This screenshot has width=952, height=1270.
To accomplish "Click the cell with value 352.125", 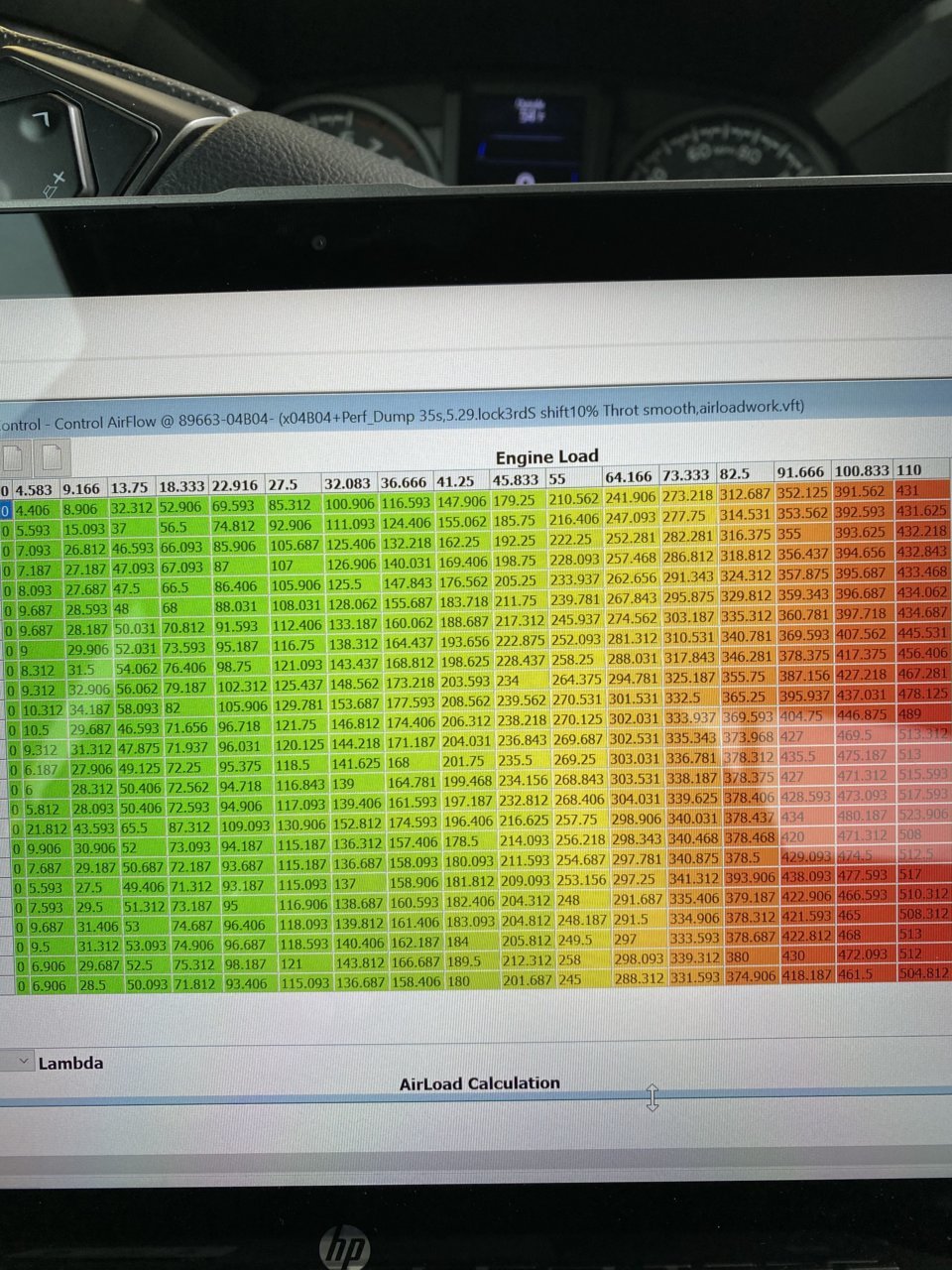I will 804,492.
